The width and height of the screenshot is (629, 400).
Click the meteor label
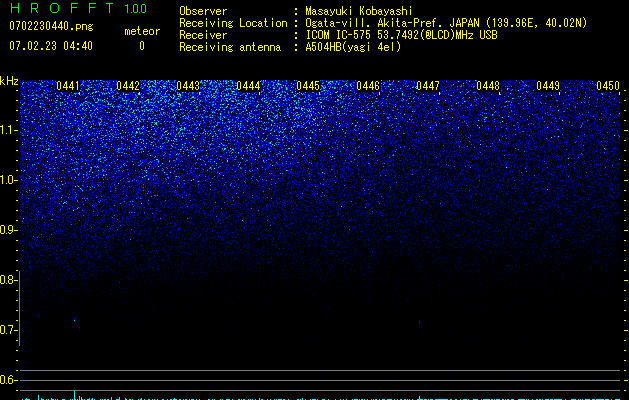pyautogui.click(x=142, y=31)
